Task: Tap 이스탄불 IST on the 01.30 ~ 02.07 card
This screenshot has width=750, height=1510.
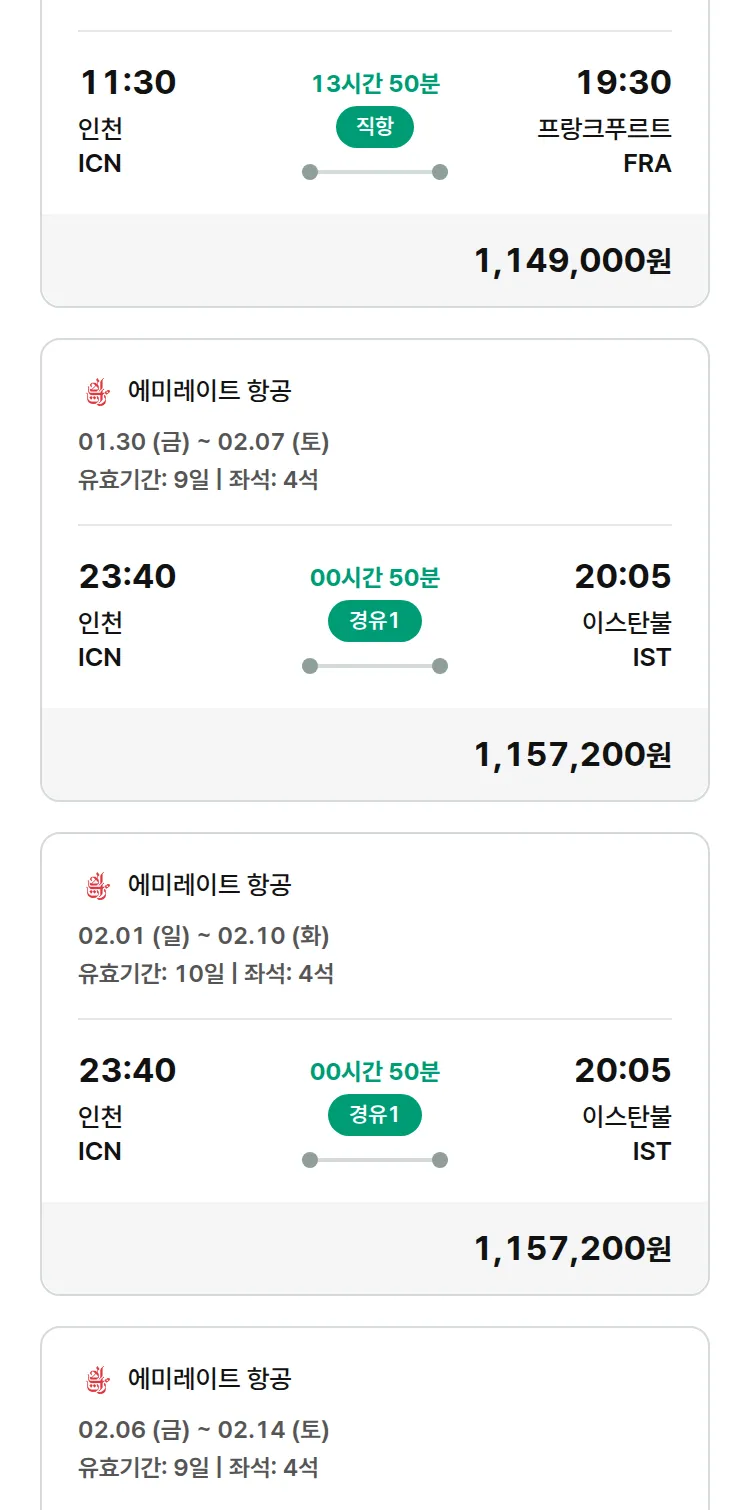Action: click(x=627, y=640)
